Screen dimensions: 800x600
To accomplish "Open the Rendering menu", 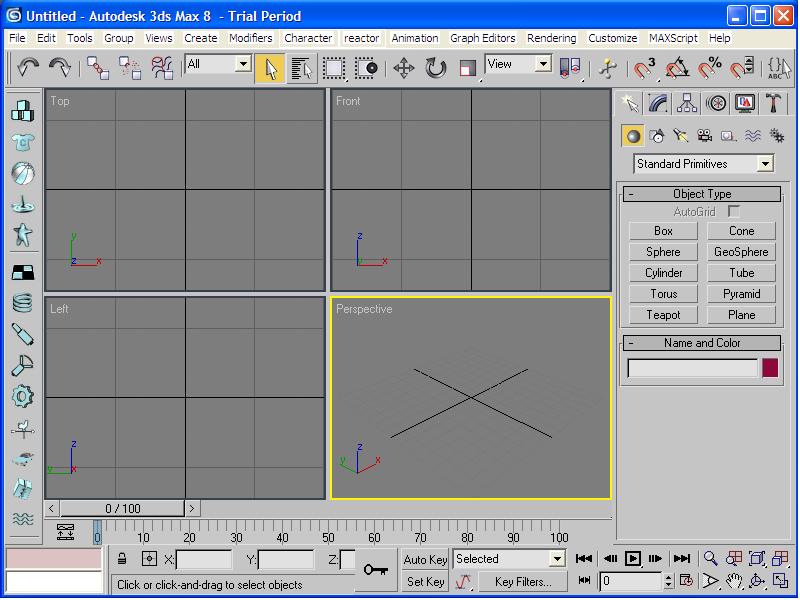I will [x=551, y=38].
